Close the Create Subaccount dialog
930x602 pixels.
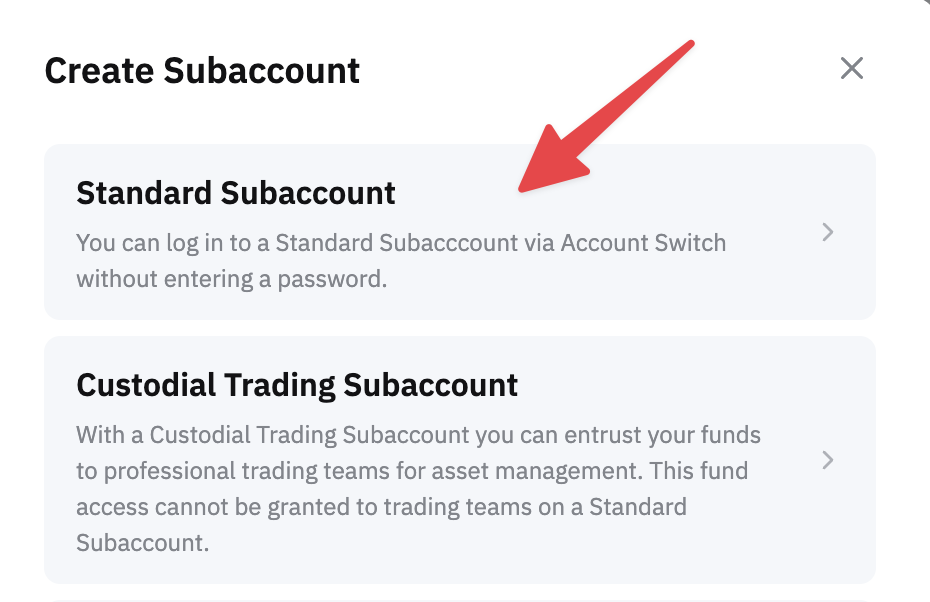click(851, 69)
